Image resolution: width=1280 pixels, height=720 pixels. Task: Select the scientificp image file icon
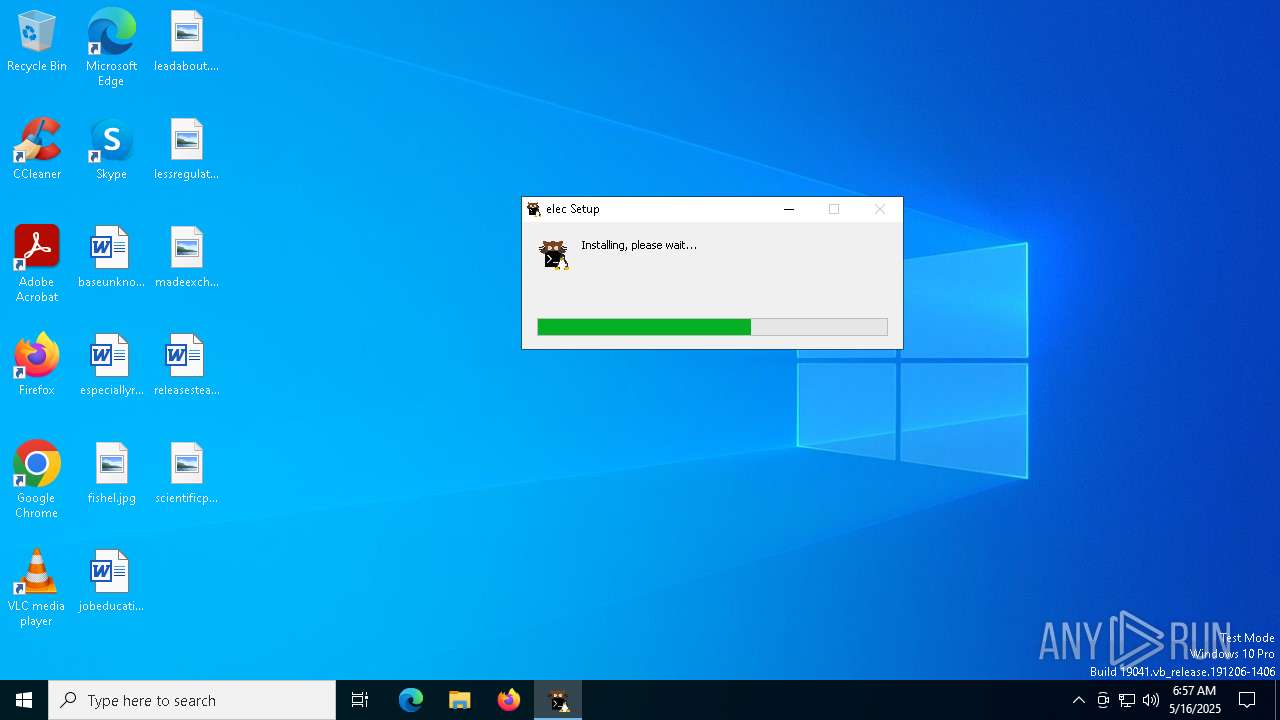187,474
